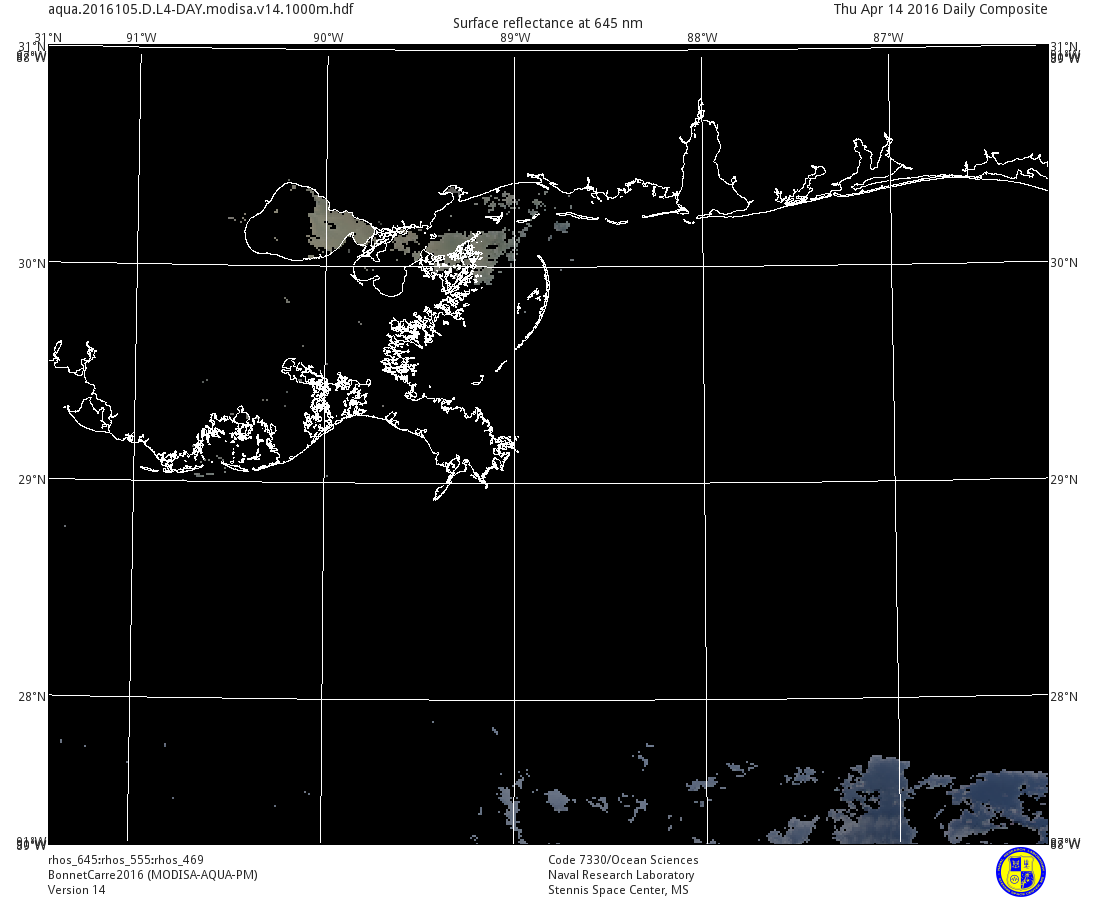Click the 'Code 7330/Ocean Sciences' text
This screenshot has width=1096, height=899.
623,860
